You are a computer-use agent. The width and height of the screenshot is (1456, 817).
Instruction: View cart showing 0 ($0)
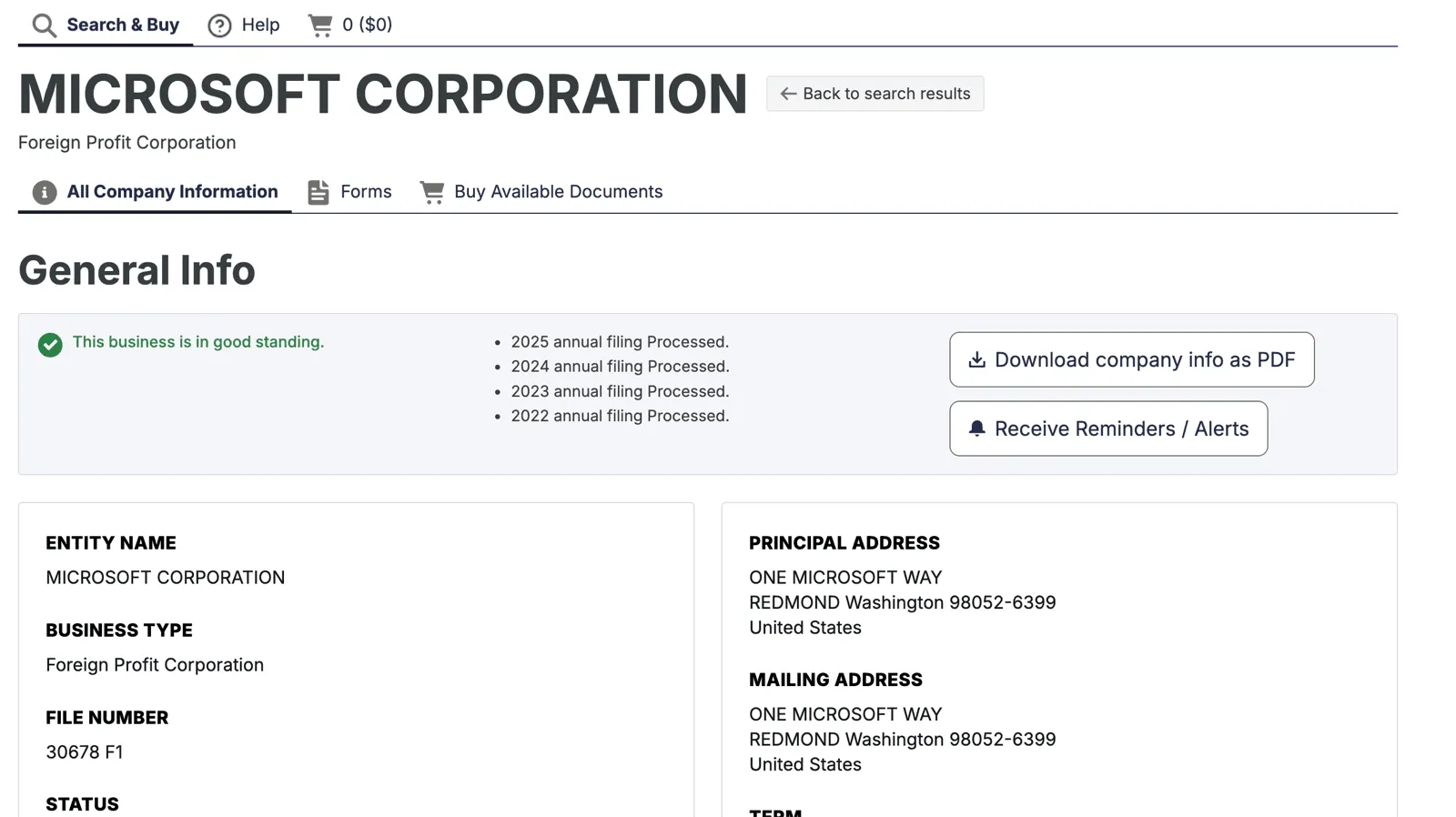point(350,25)
